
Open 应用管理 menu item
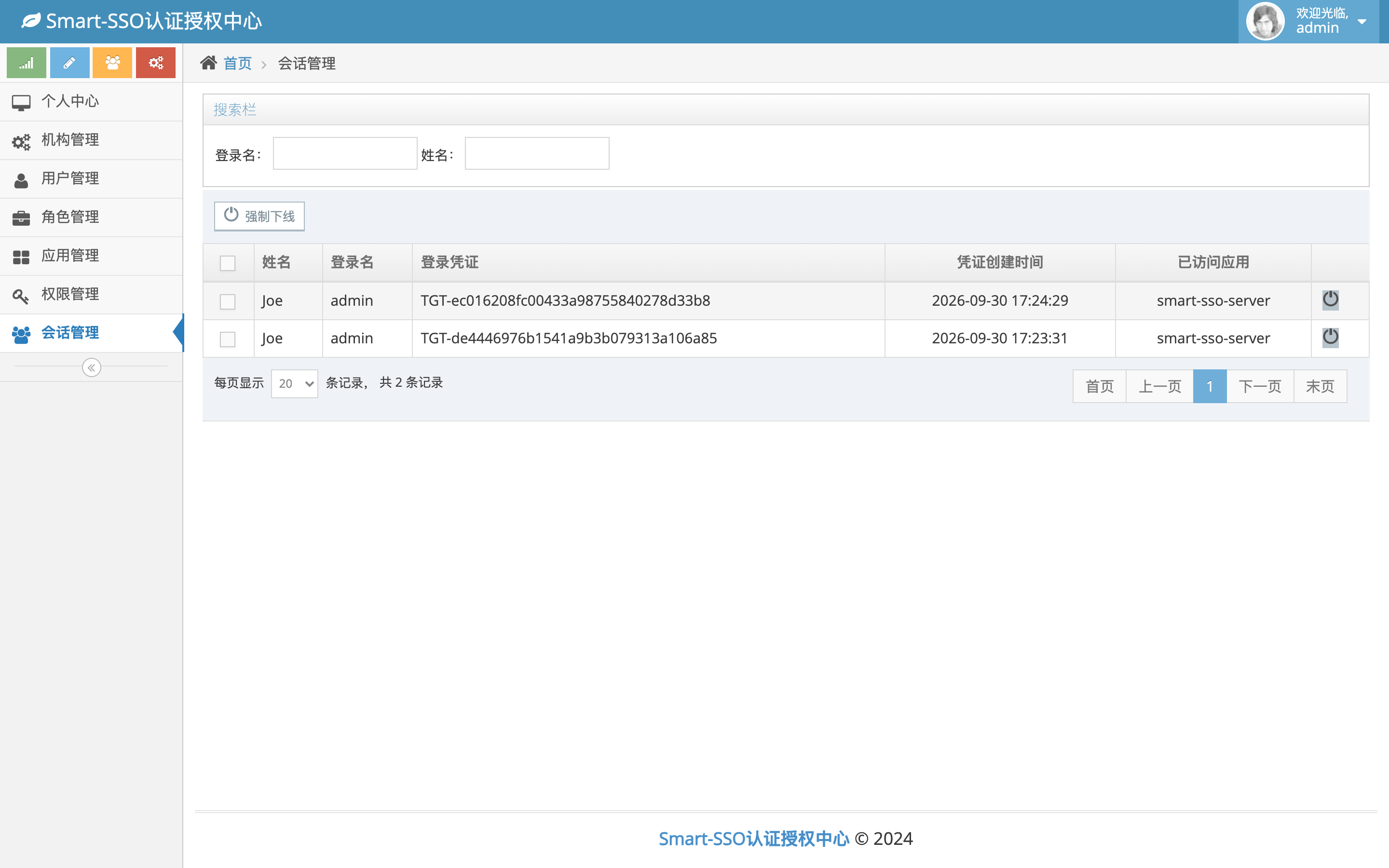(91, 256)
